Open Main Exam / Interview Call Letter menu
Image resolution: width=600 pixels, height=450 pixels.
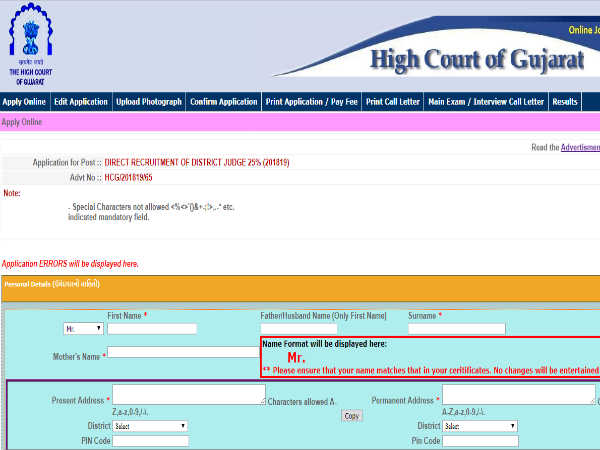486,102
